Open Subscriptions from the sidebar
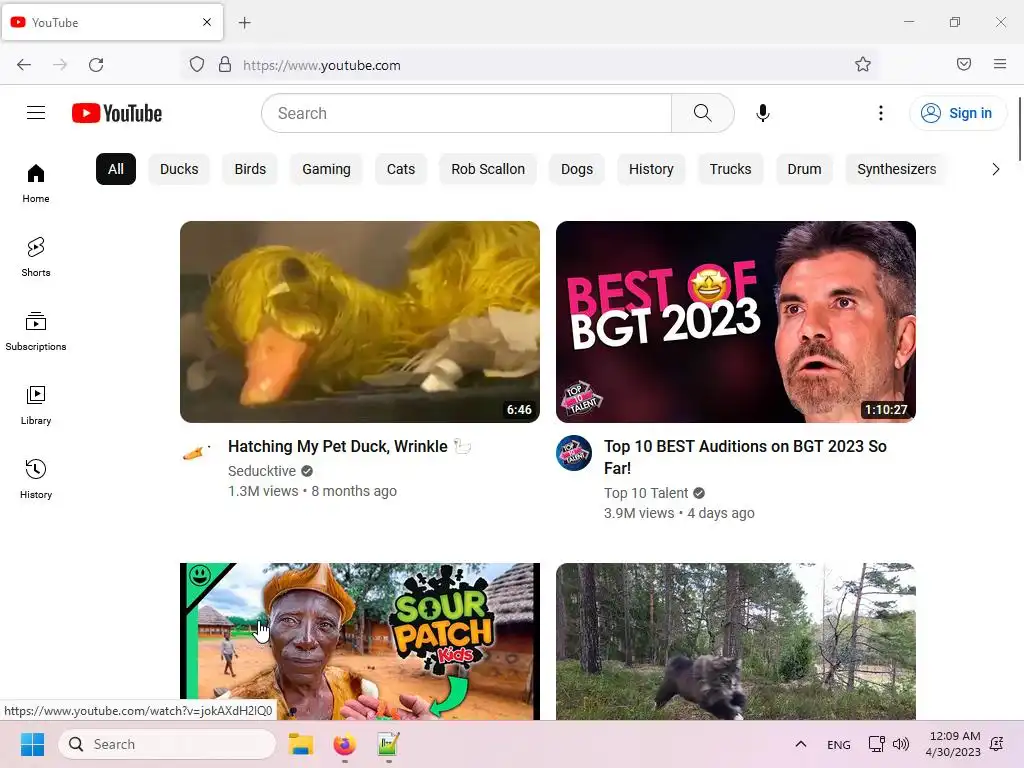Screen dimensions: 1024x768 pyautogui.click(x=36, y=331)
